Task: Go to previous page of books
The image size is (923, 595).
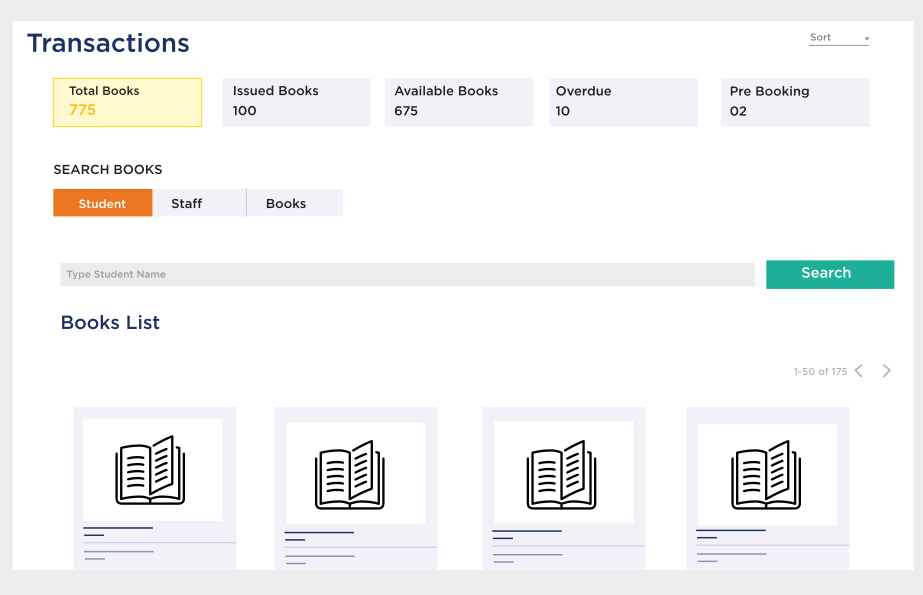Action: (858, 371)
